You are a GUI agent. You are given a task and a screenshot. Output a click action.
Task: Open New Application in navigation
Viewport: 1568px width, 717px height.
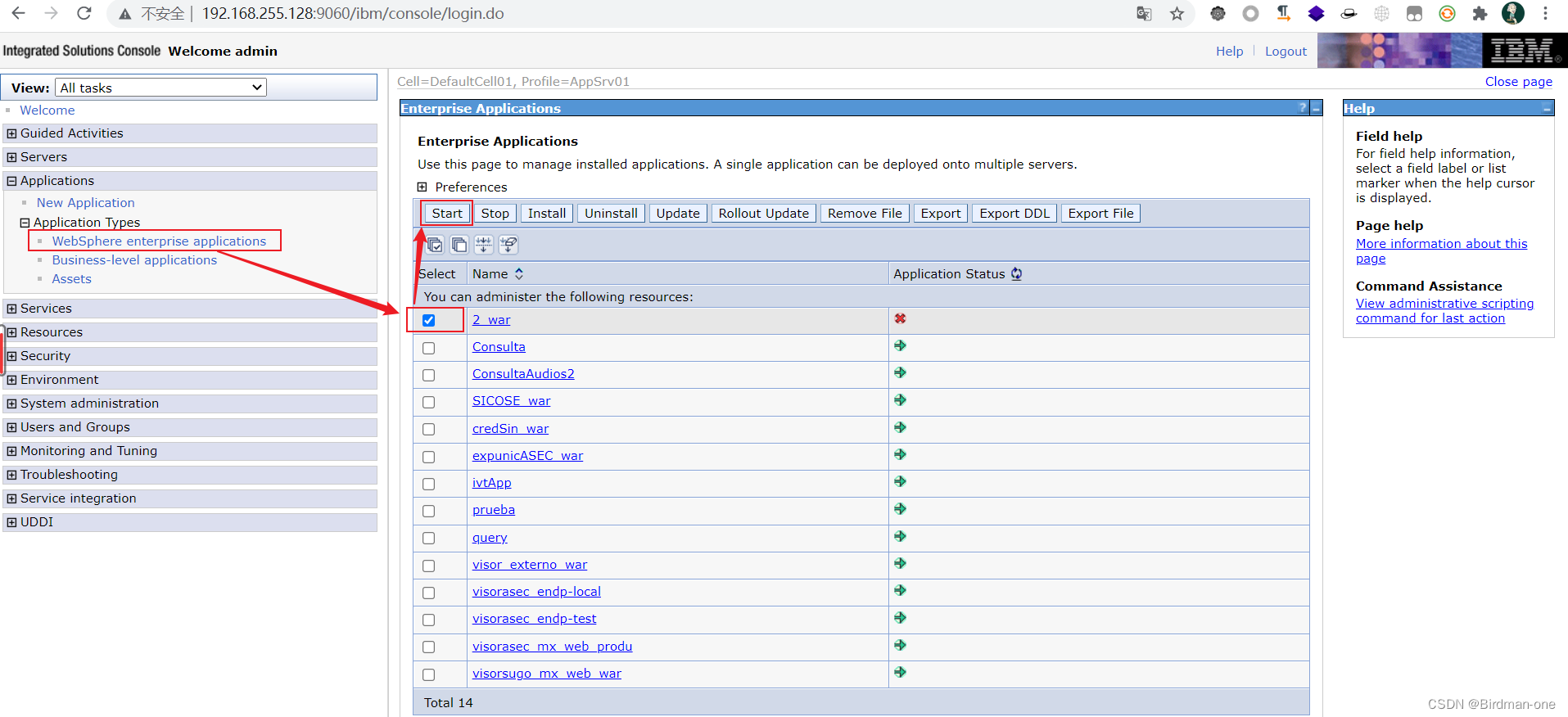[85, 203]
